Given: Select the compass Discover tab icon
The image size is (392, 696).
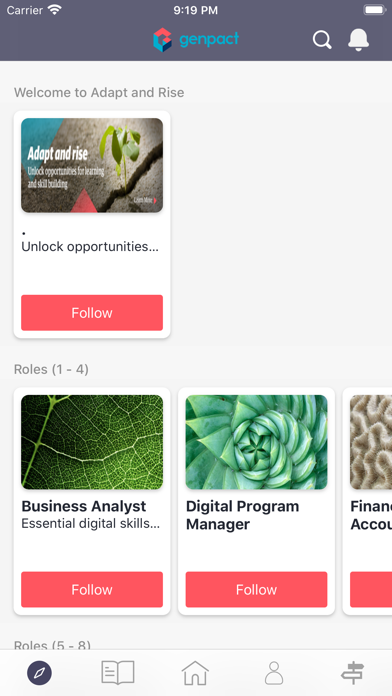Looking at the screenshot, I should [x=40, y=673].
